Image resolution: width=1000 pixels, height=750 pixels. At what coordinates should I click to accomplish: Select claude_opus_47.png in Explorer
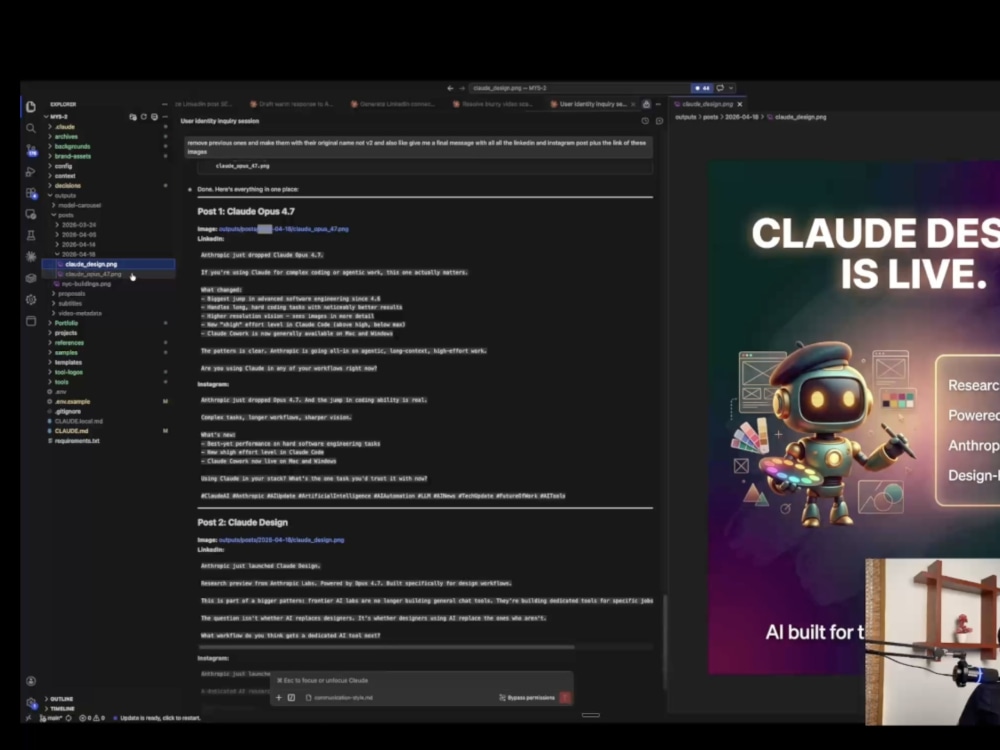pos(108,274)
